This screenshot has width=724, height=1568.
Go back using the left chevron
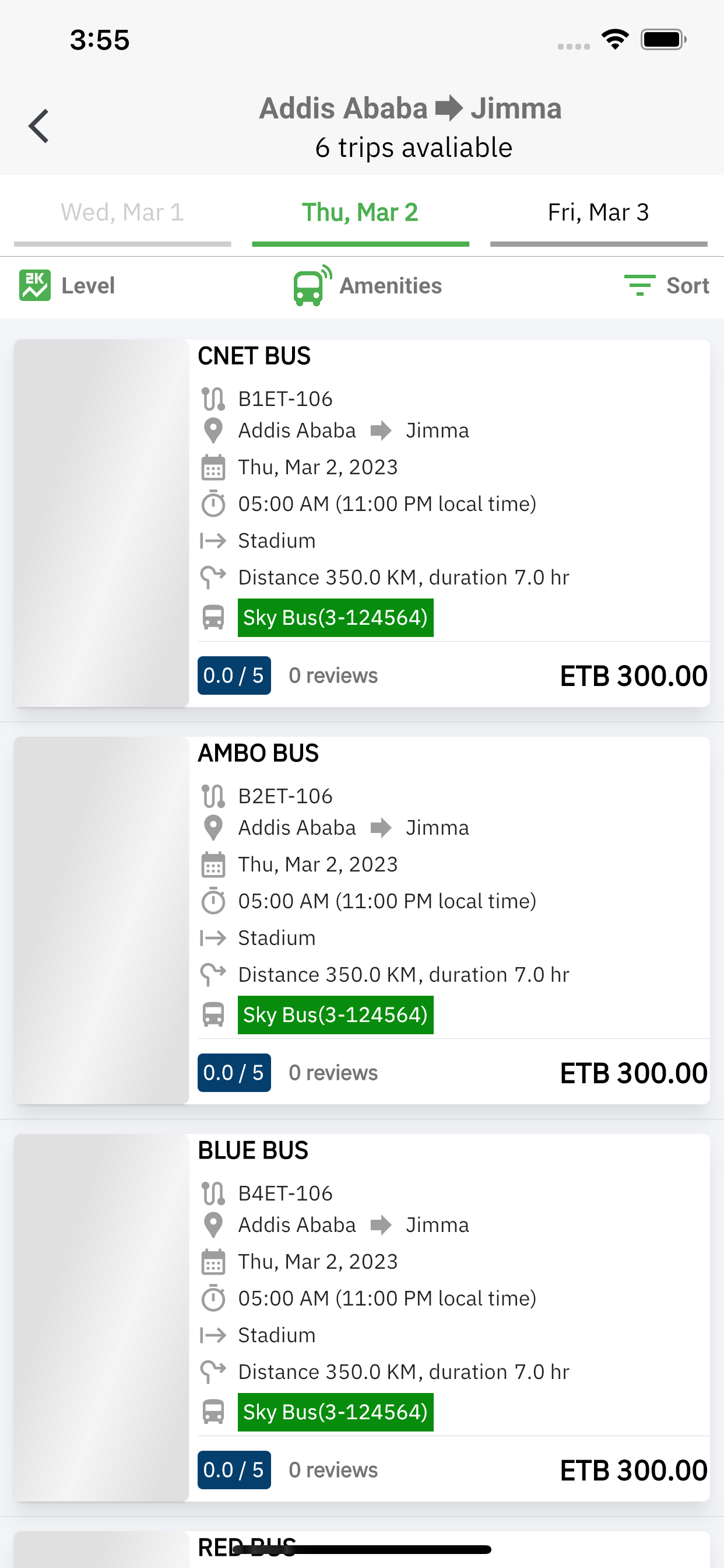click(39, 127)
